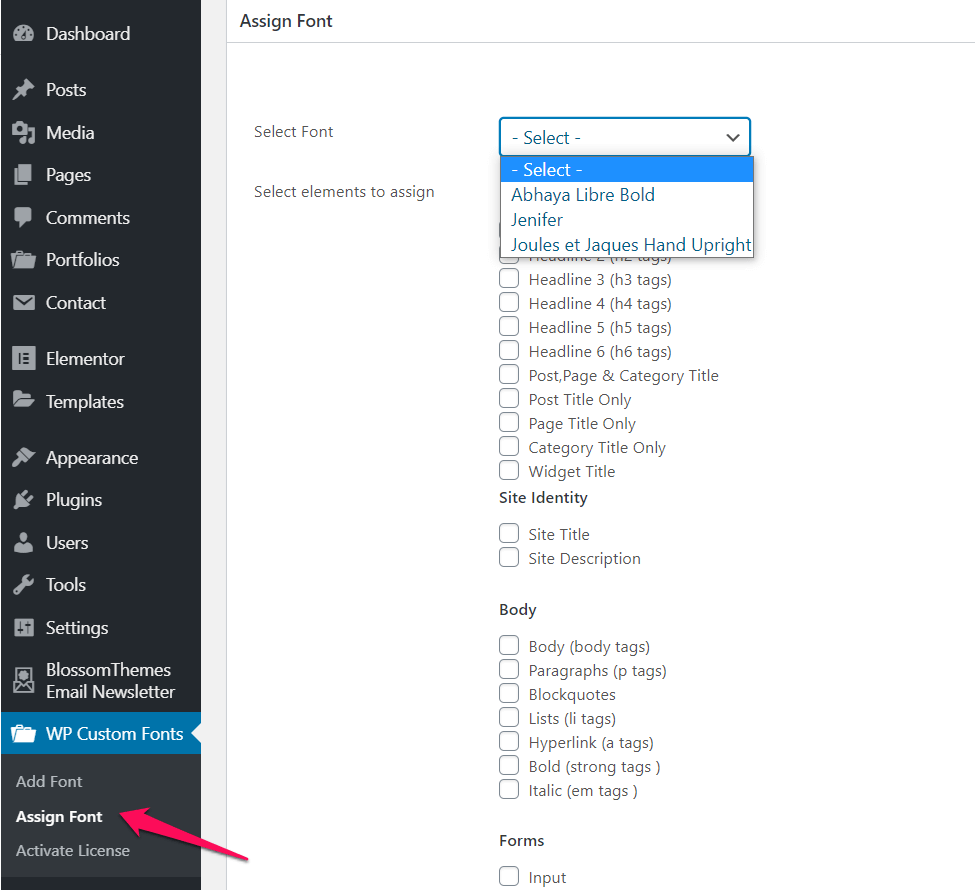Open Media via its camera icon

(x=23, y=133)
